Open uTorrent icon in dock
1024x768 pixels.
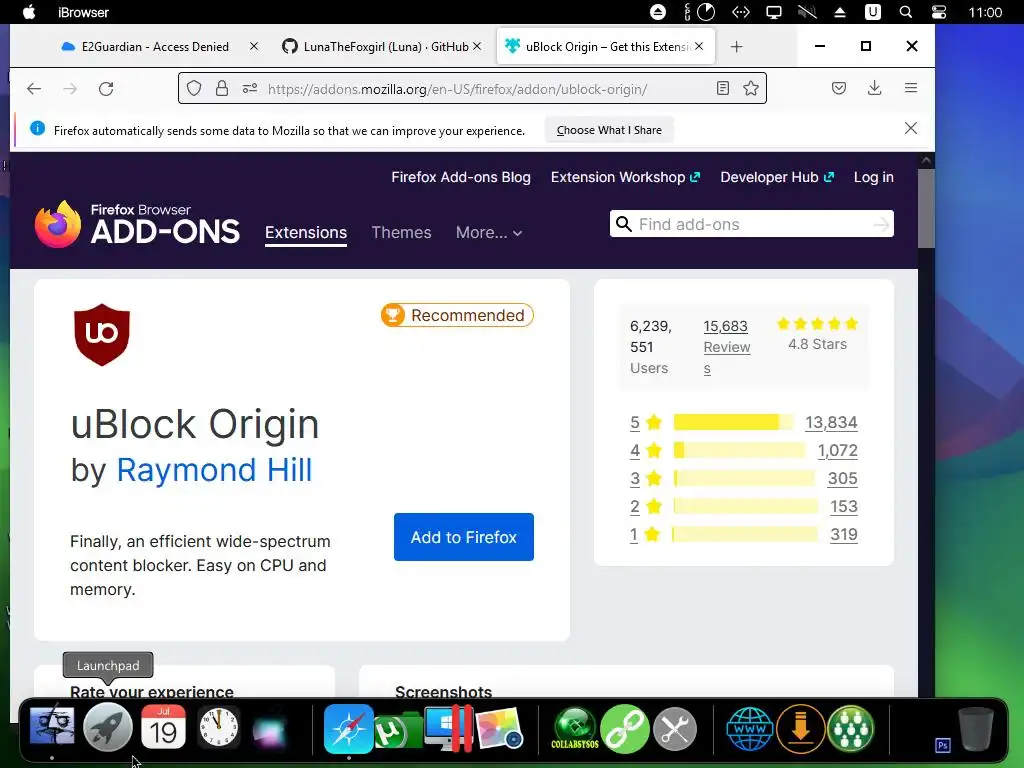(x=398, y=730)
